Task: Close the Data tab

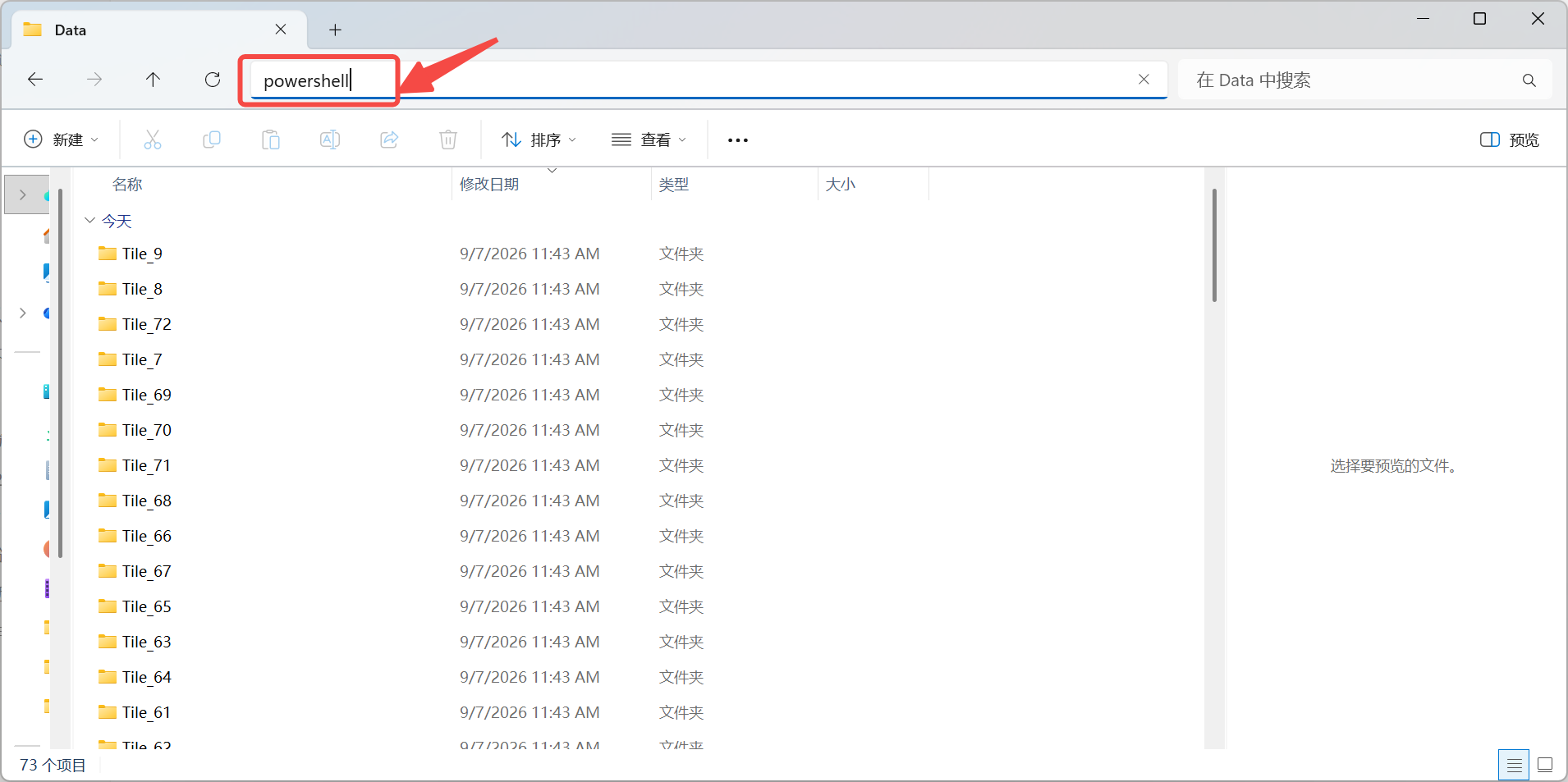Action: [281, 30]
